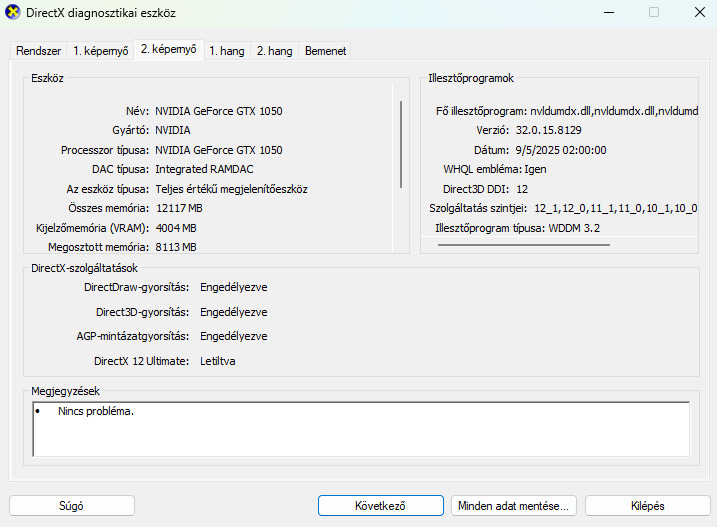Click the AGP-mintázatgyorsítás Engedélyezve value
Screen dimensions: 717x527
[x=234, y=336]
